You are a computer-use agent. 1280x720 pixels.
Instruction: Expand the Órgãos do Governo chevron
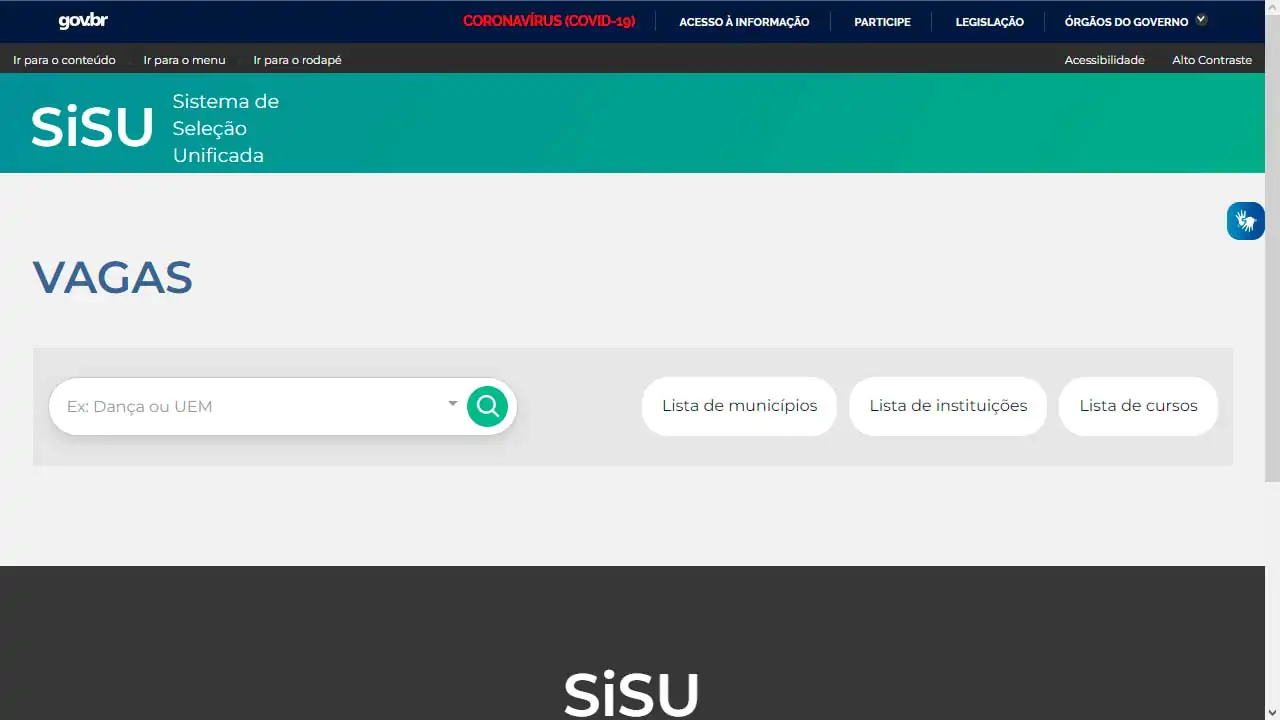point(1201,20)
